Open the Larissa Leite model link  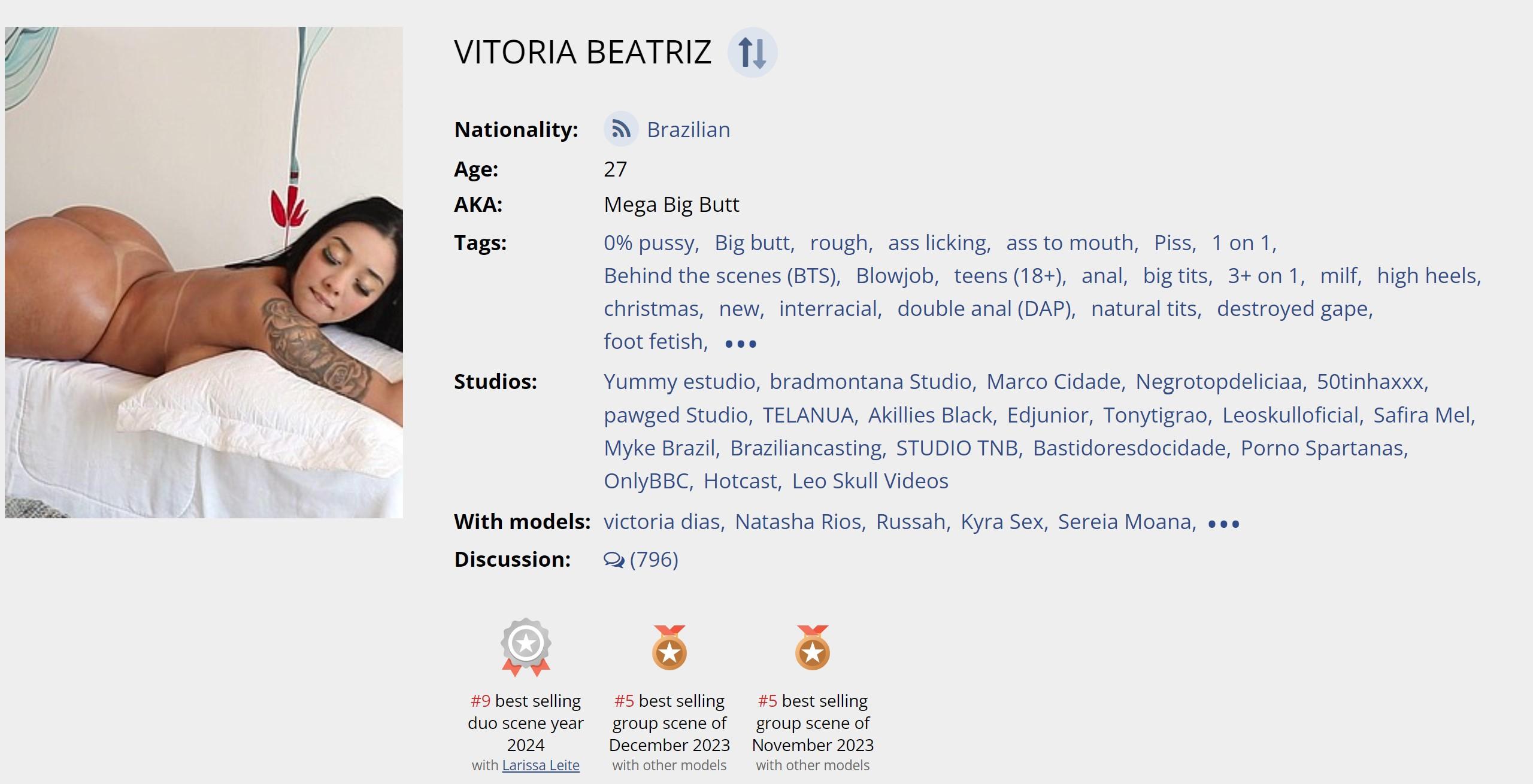click(x=541, y=765)
